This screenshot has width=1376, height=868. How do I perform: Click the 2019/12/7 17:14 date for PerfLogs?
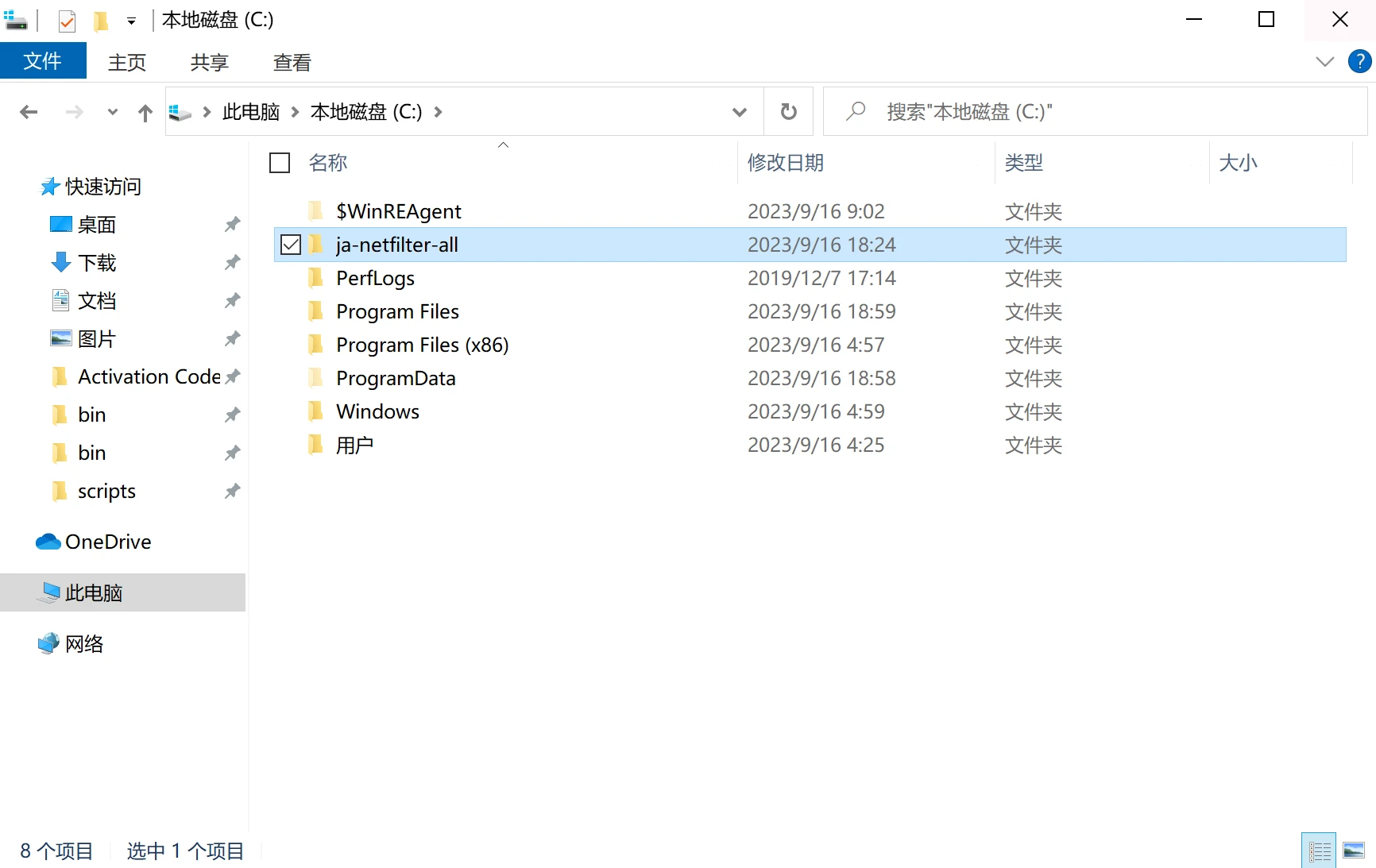[x=821, y=278]
